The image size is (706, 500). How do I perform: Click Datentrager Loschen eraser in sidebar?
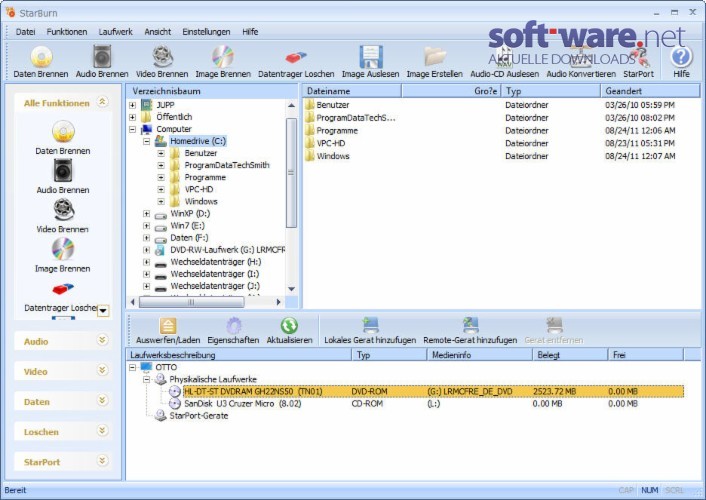63,288
